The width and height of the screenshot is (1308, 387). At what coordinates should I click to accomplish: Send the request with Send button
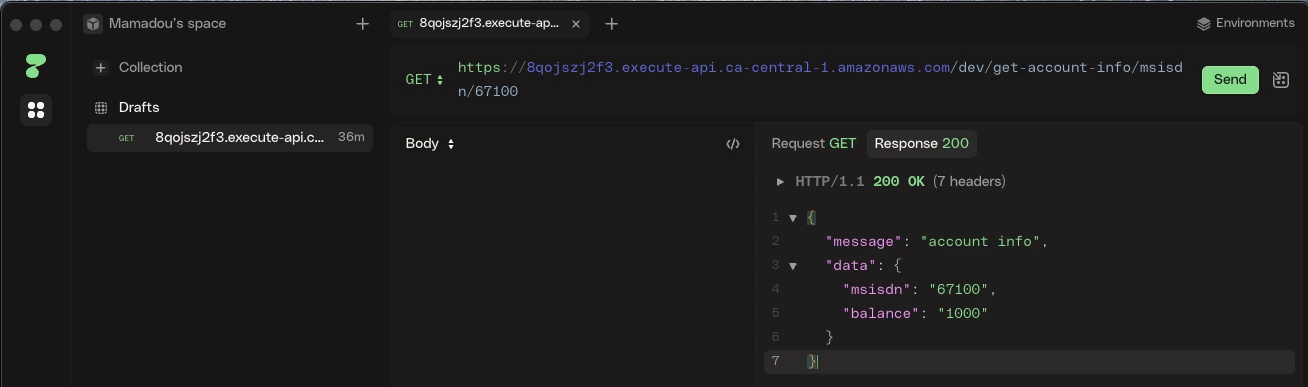[x=1230, y=80]
